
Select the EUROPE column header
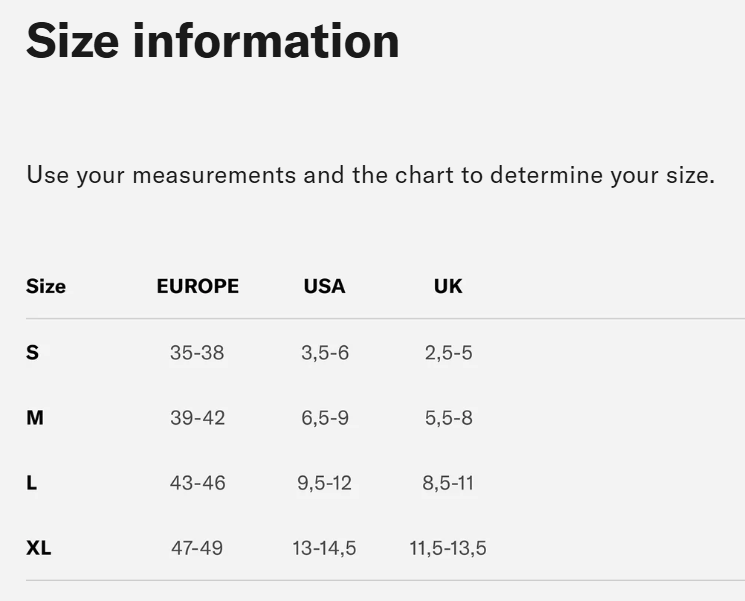pos(198,286)
